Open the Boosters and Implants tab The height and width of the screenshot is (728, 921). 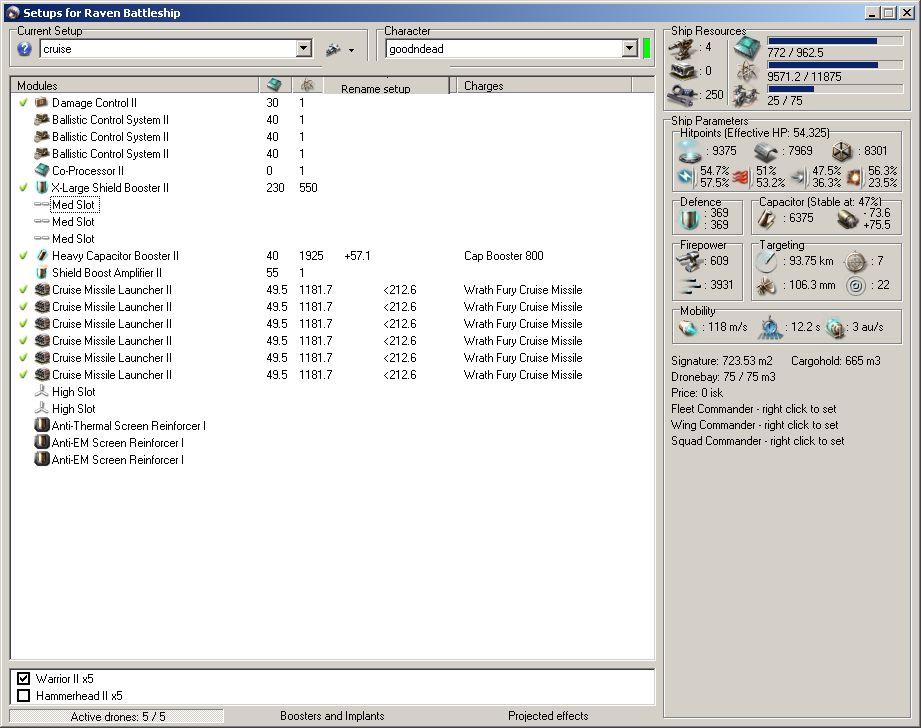(x=332, y=716)
